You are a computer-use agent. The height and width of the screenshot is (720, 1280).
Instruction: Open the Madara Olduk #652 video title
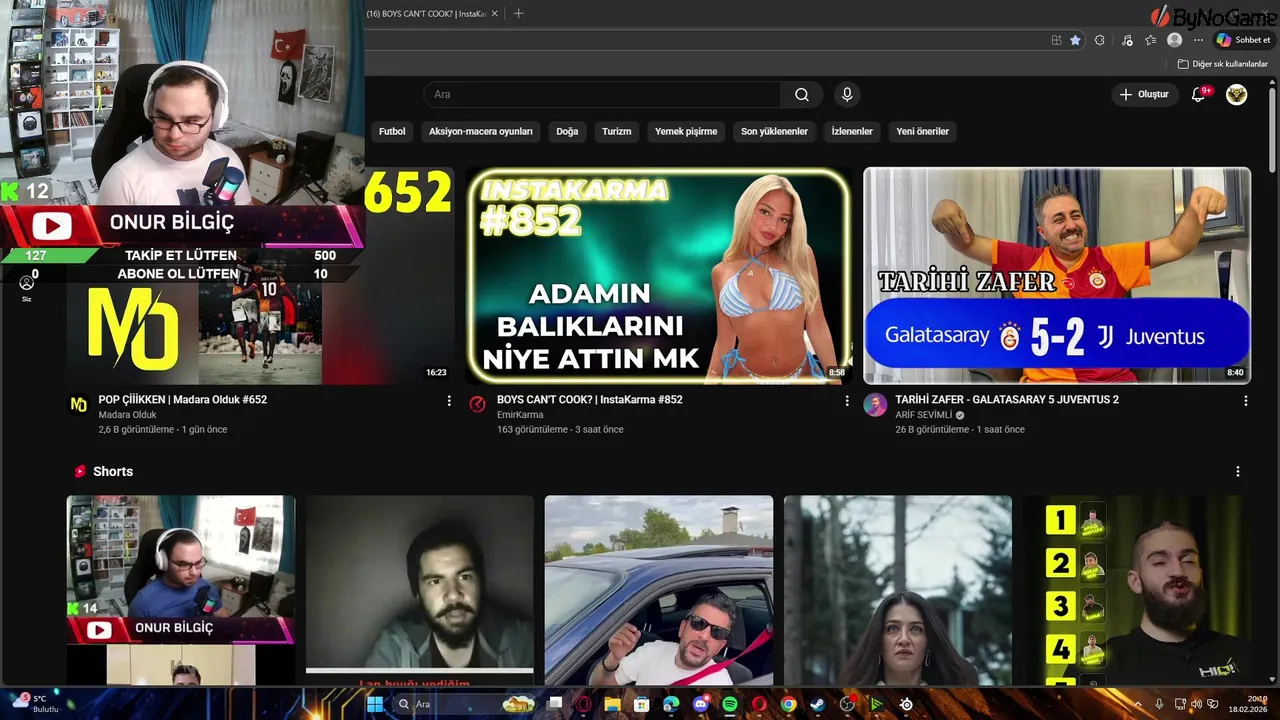point(182,399)
